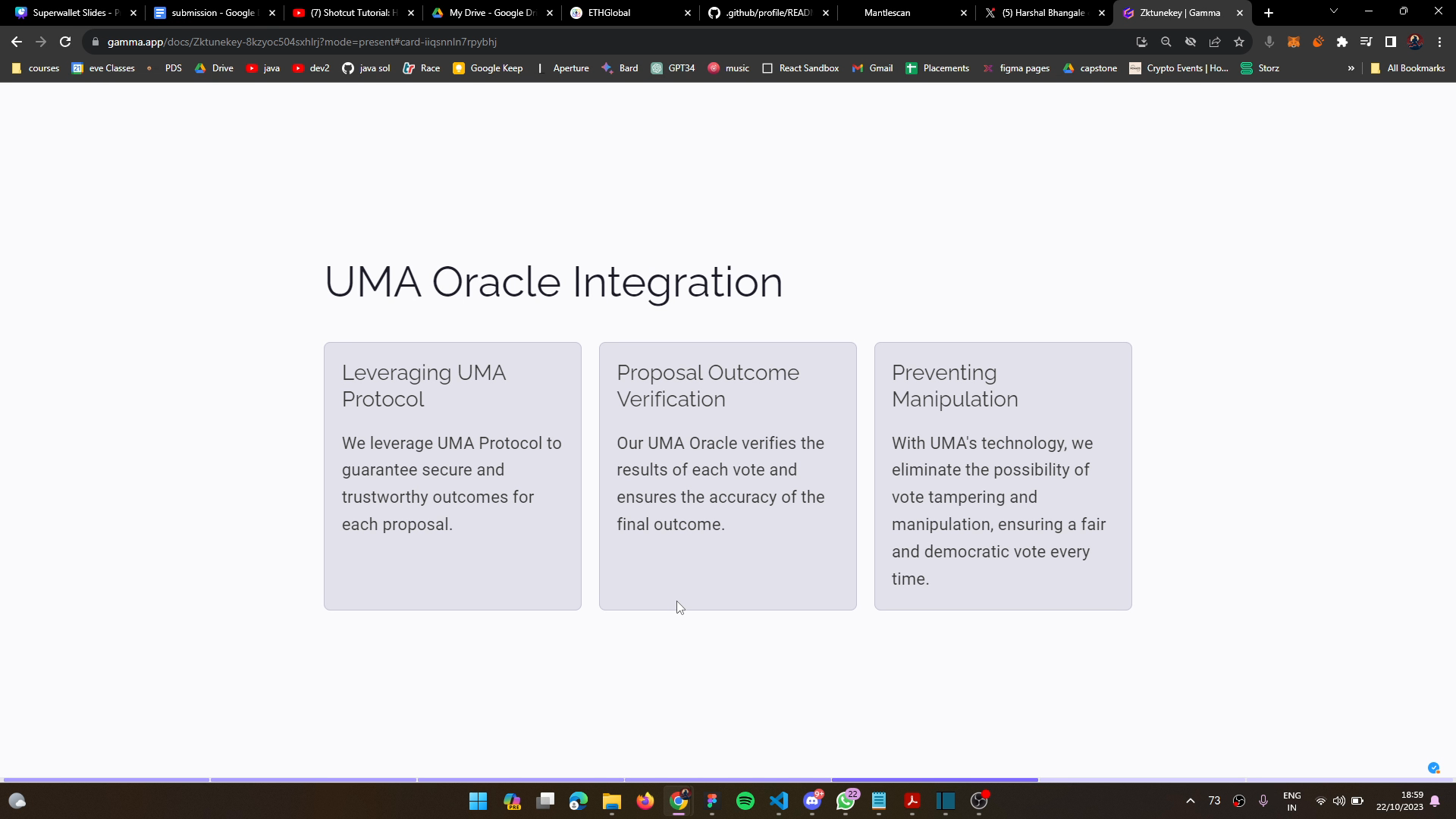Click the install app icon in address bar
This screenshot has height=819, width=1456.
(x=1141, y=42)
